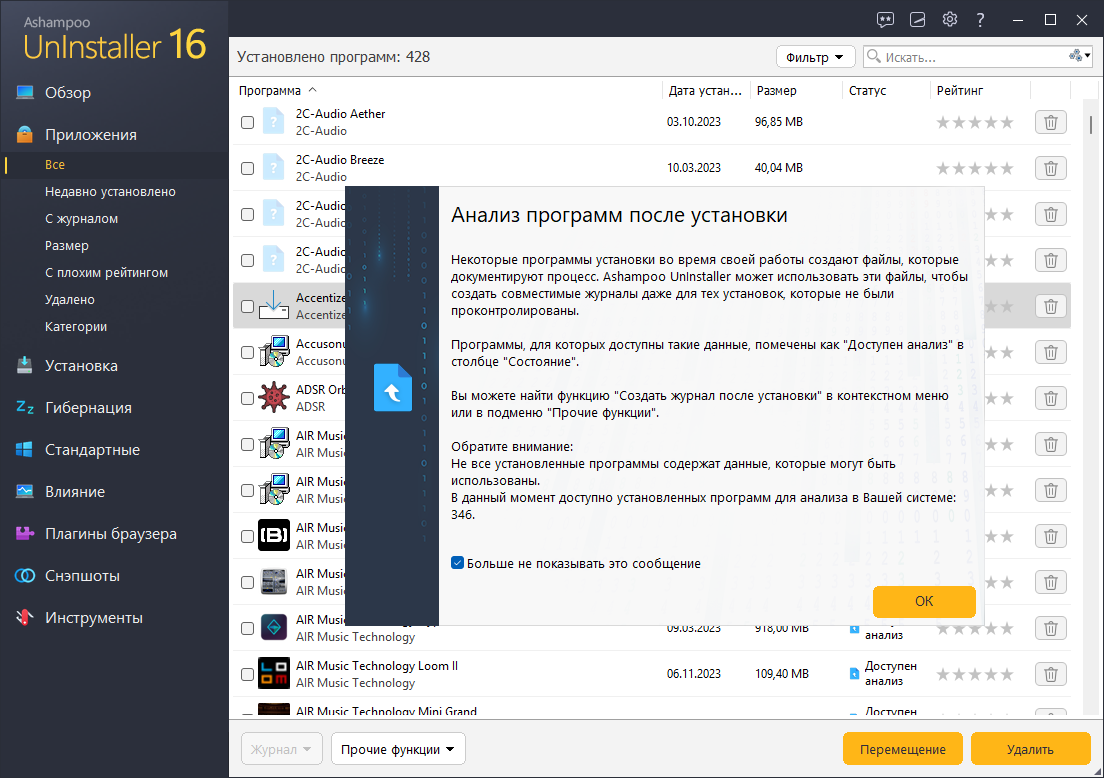Open settings gear in title bar
This screenshot has width=1104, height=778.
click(x=950, y=19)
